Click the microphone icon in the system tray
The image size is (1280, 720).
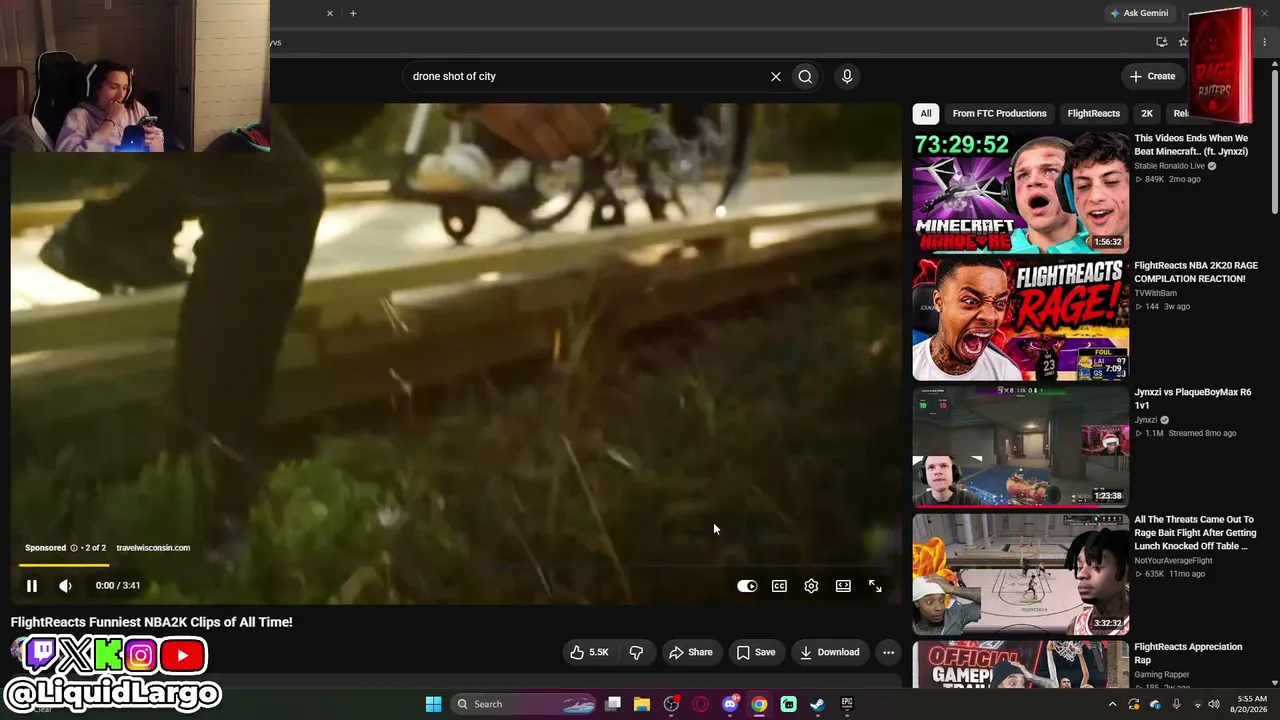tap(1177, 704)
